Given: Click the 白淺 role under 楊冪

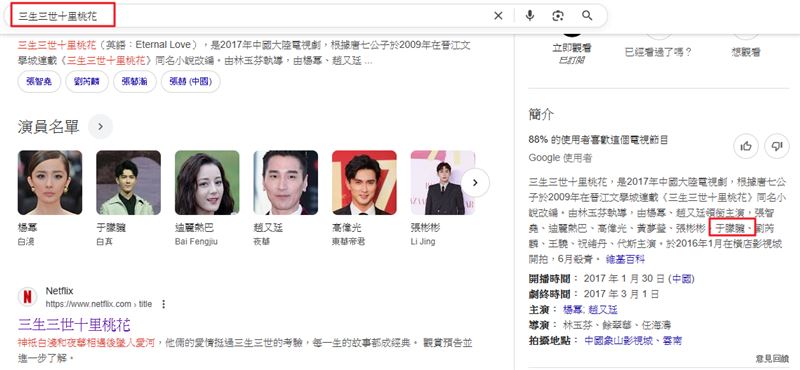Looking at the screenshot, I should pyautogui.click(x=26, y=241).
